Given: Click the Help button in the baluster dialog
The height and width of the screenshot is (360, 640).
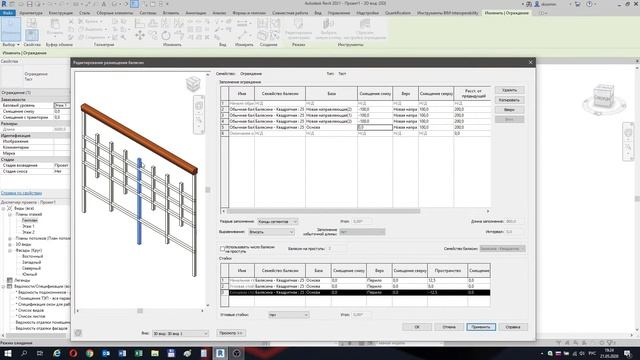Looking at the screenshot, I should [513, 327].
